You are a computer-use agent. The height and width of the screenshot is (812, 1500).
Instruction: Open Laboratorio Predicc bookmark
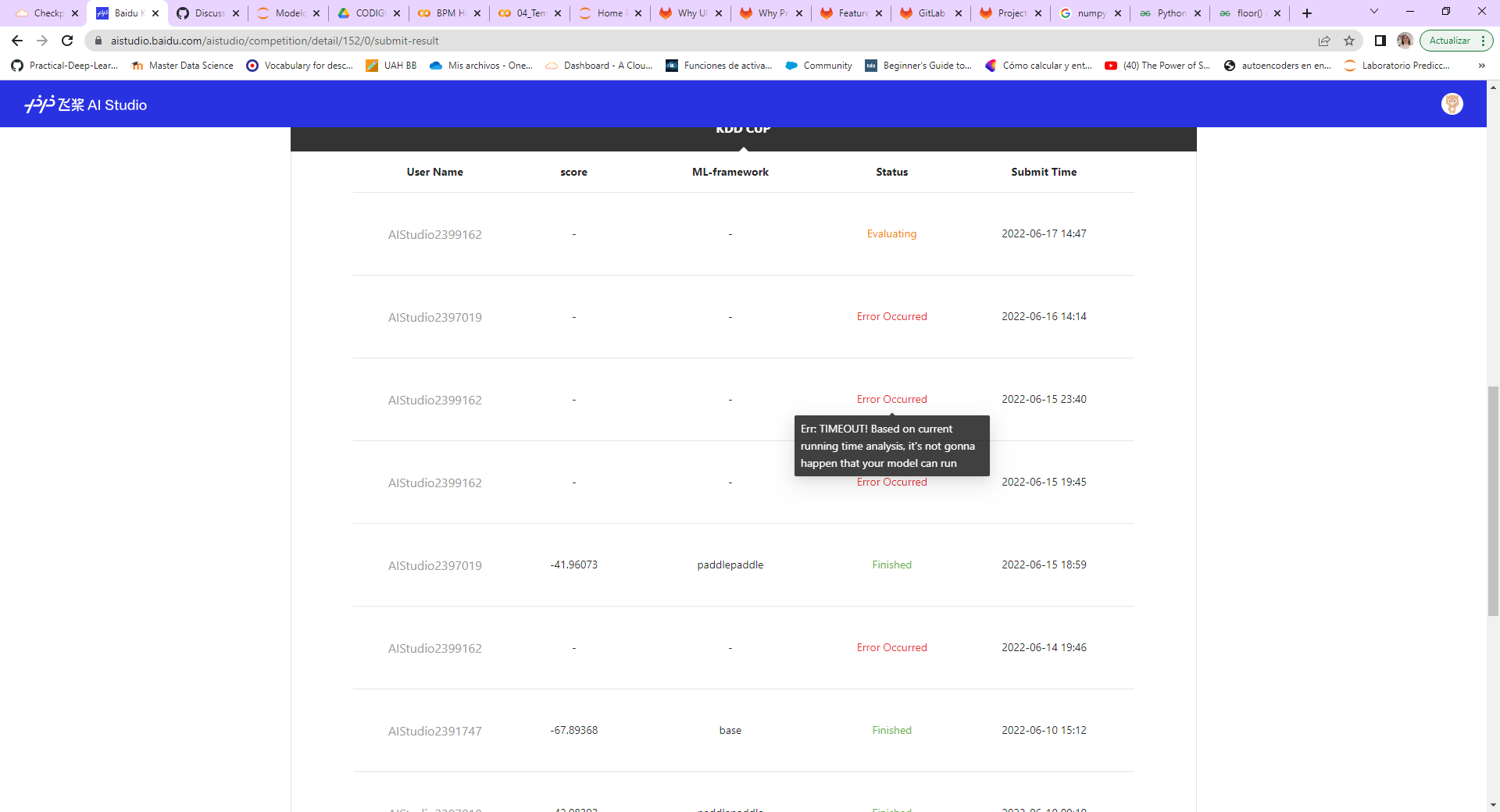coord(1397,66)
